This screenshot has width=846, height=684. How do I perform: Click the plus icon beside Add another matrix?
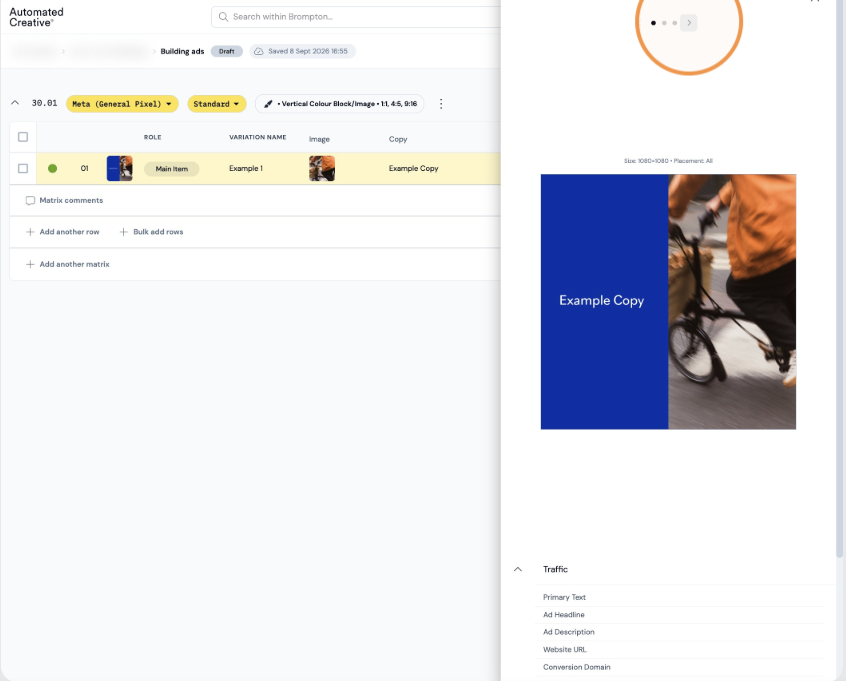click(x=30, y=264)
